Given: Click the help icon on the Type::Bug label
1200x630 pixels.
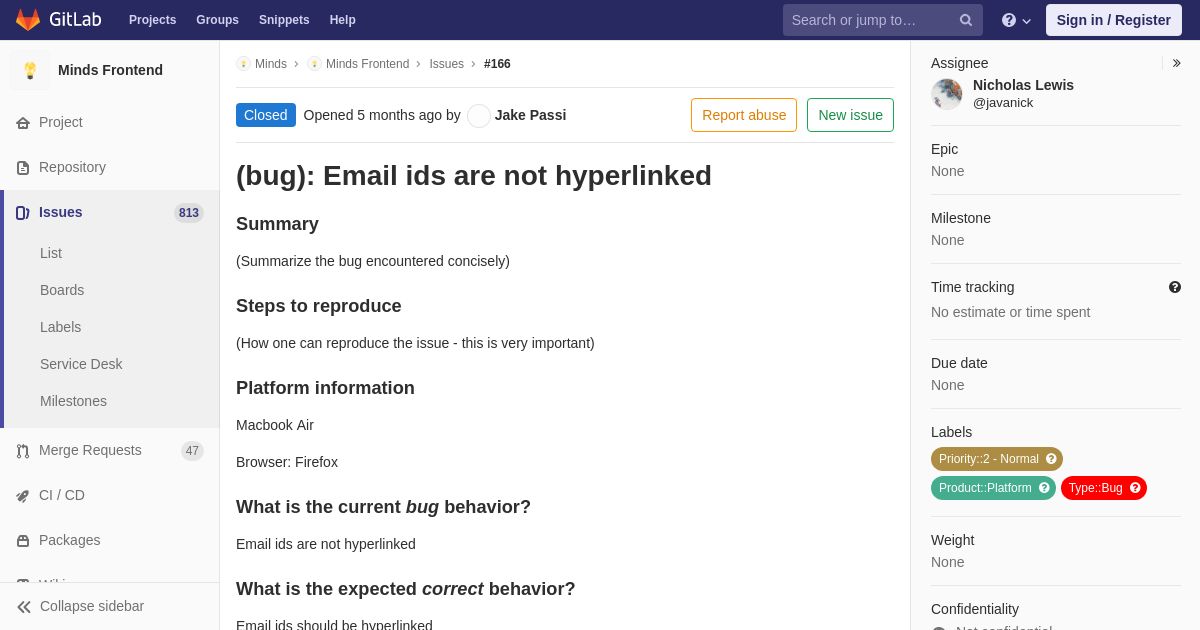Looking at the screenshot, I should tap(1135, 488).
